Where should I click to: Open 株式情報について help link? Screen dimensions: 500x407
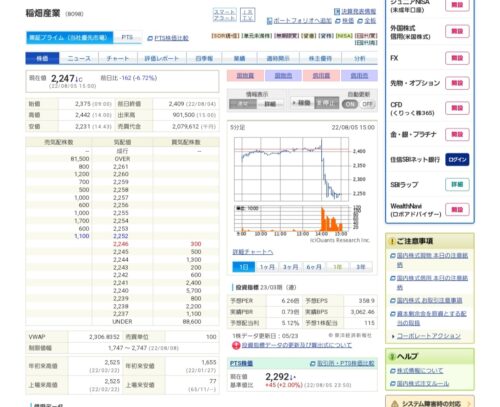pyautogui.click(x=420, y=371)
